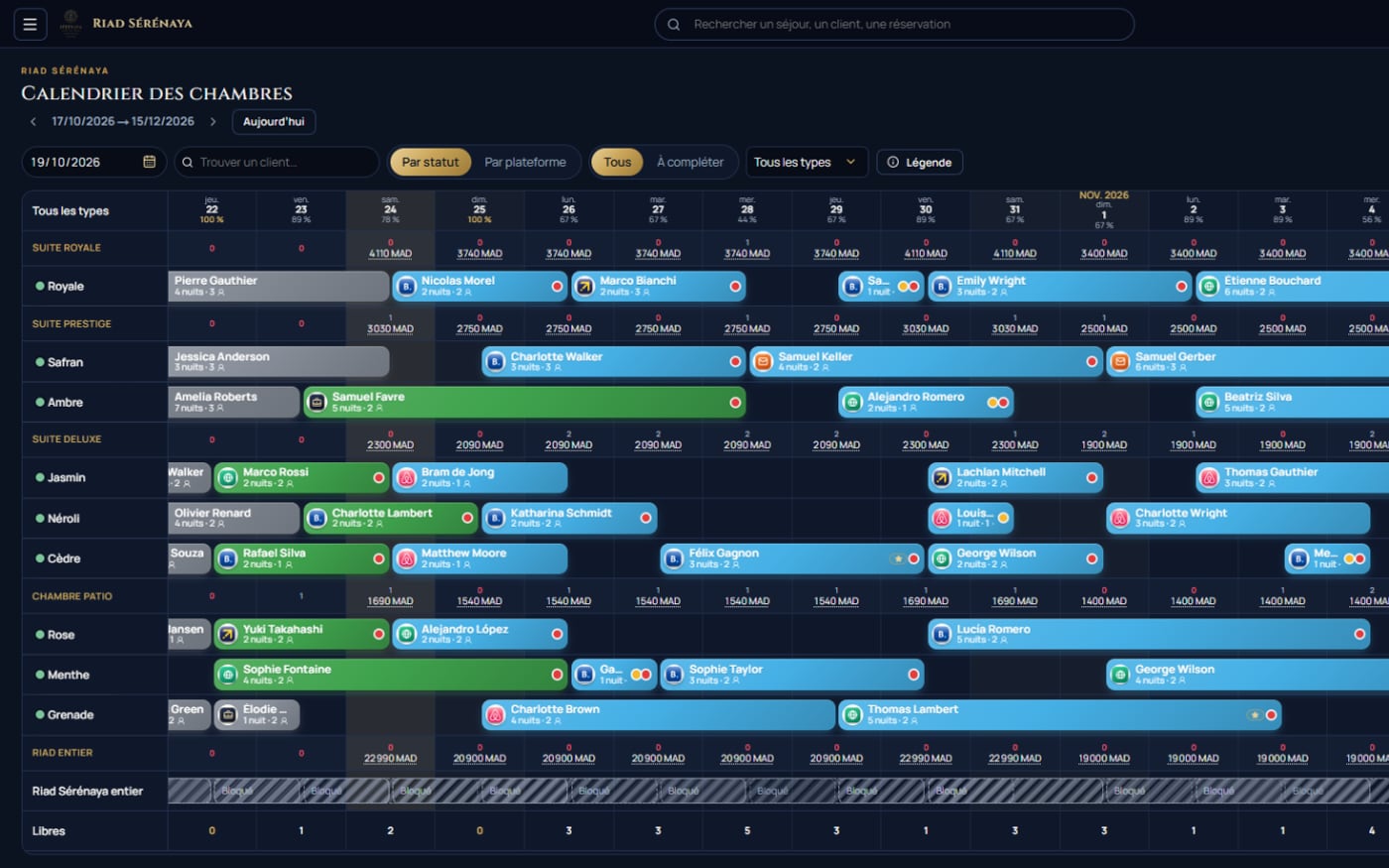Screen dimensions: 1389x868
Task: Click the 17/10/2026 → 15/12/2026 date range
Action: [x=123, y=122]
